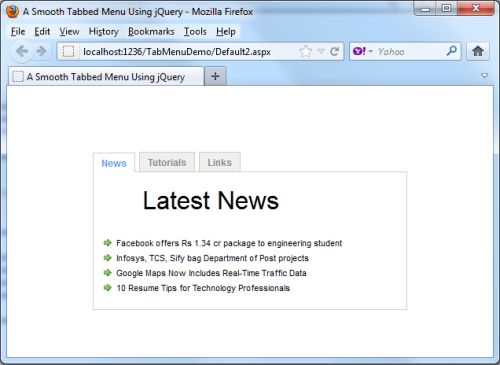
Task: Bookmark this page with the star icon
Action: coord(305,51)
